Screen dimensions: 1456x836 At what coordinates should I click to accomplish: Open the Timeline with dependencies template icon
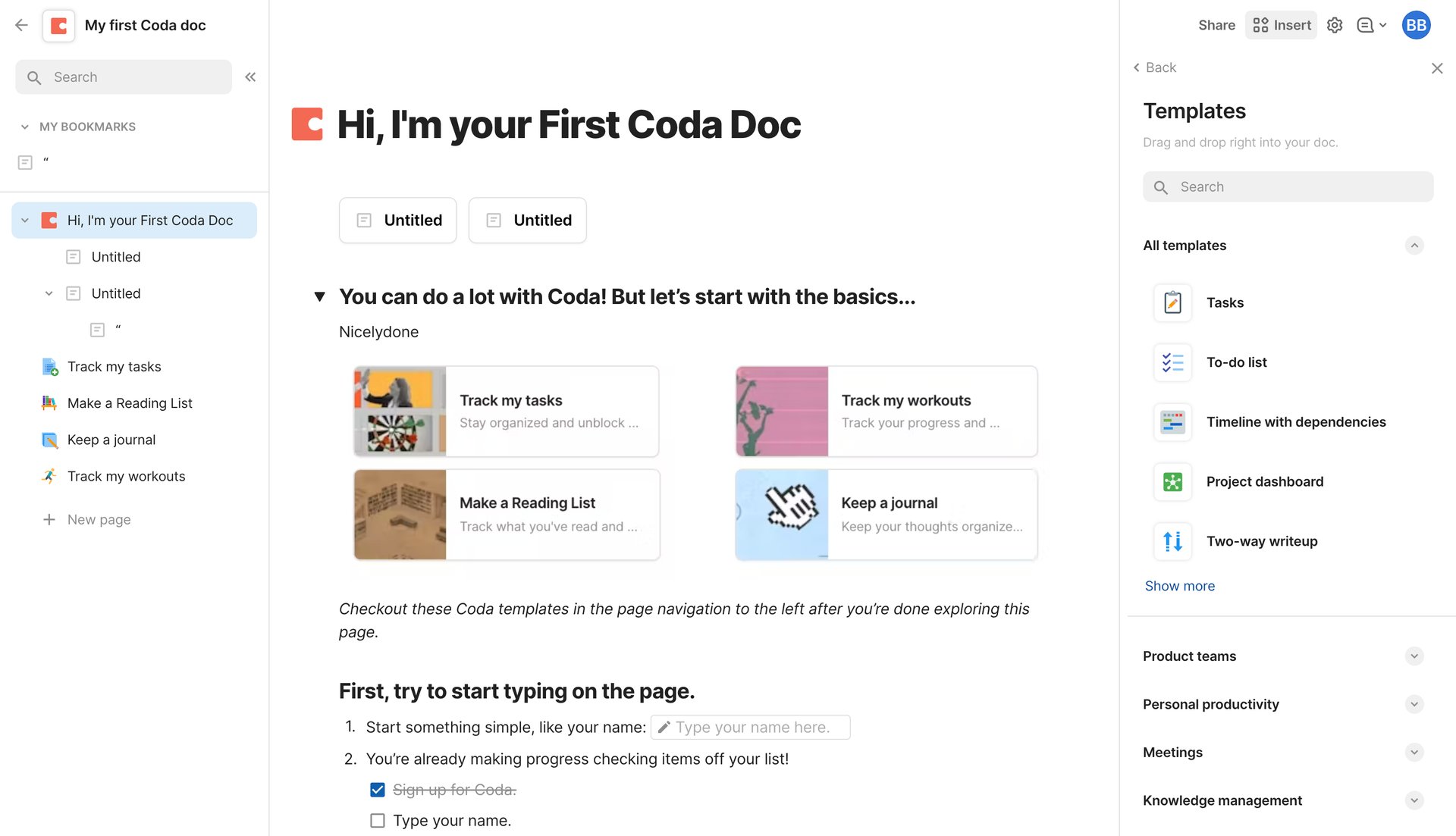pyautogui.click(x=1172, y=422)
